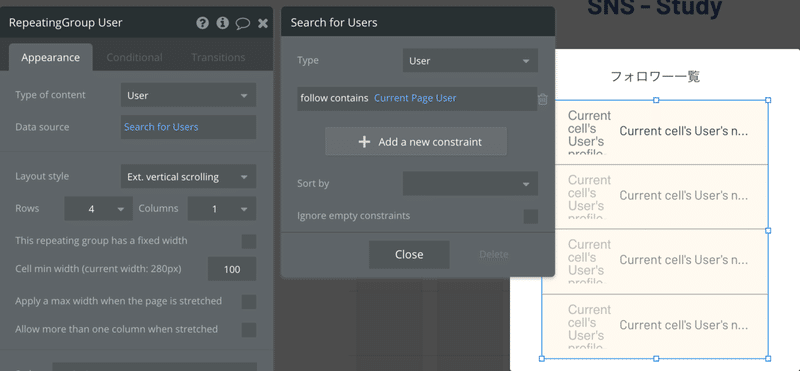The height and width of the screenshot is (371, 800).
Task: Click 'Current Page User' constraint expression
Action: pos(415,98)
